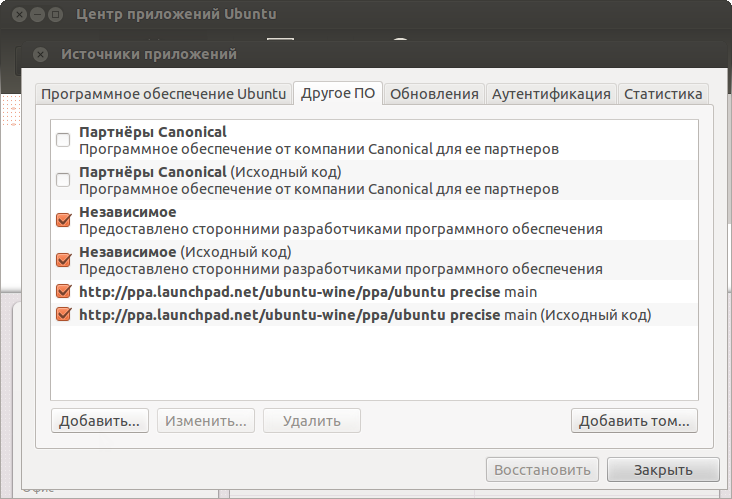Open the Аутентификация tab
The height and width of the screenshot is (499, 732).
(551, 94)
